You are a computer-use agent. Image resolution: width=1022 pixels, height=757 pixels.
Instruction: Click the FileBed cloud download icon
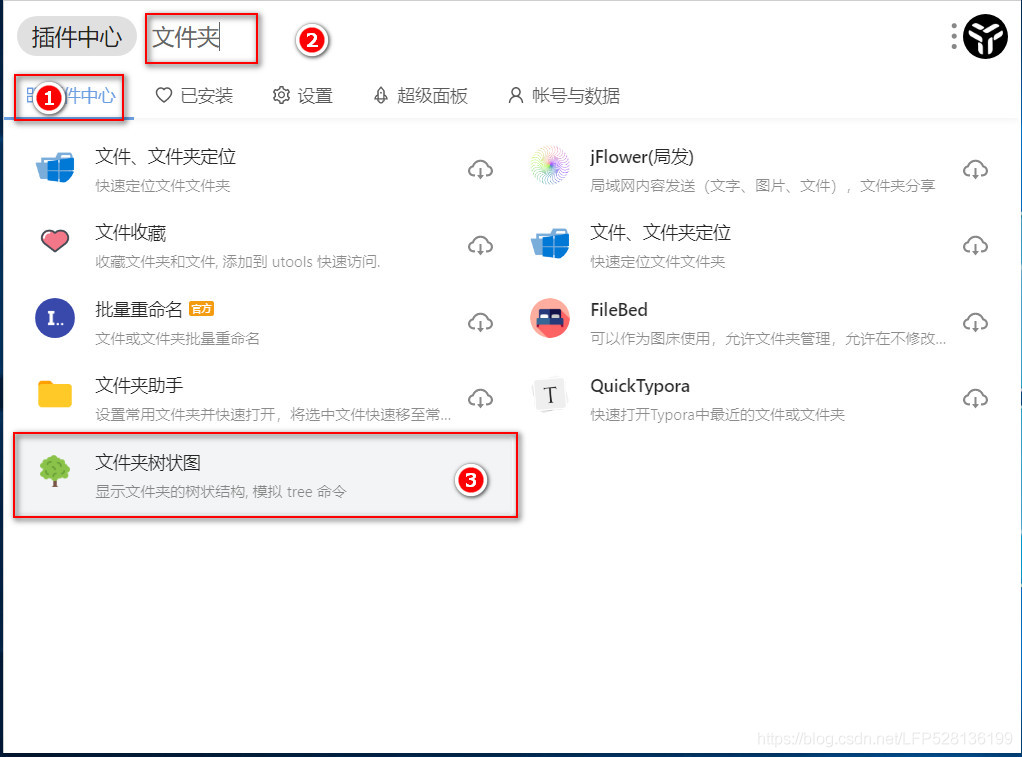975,322
